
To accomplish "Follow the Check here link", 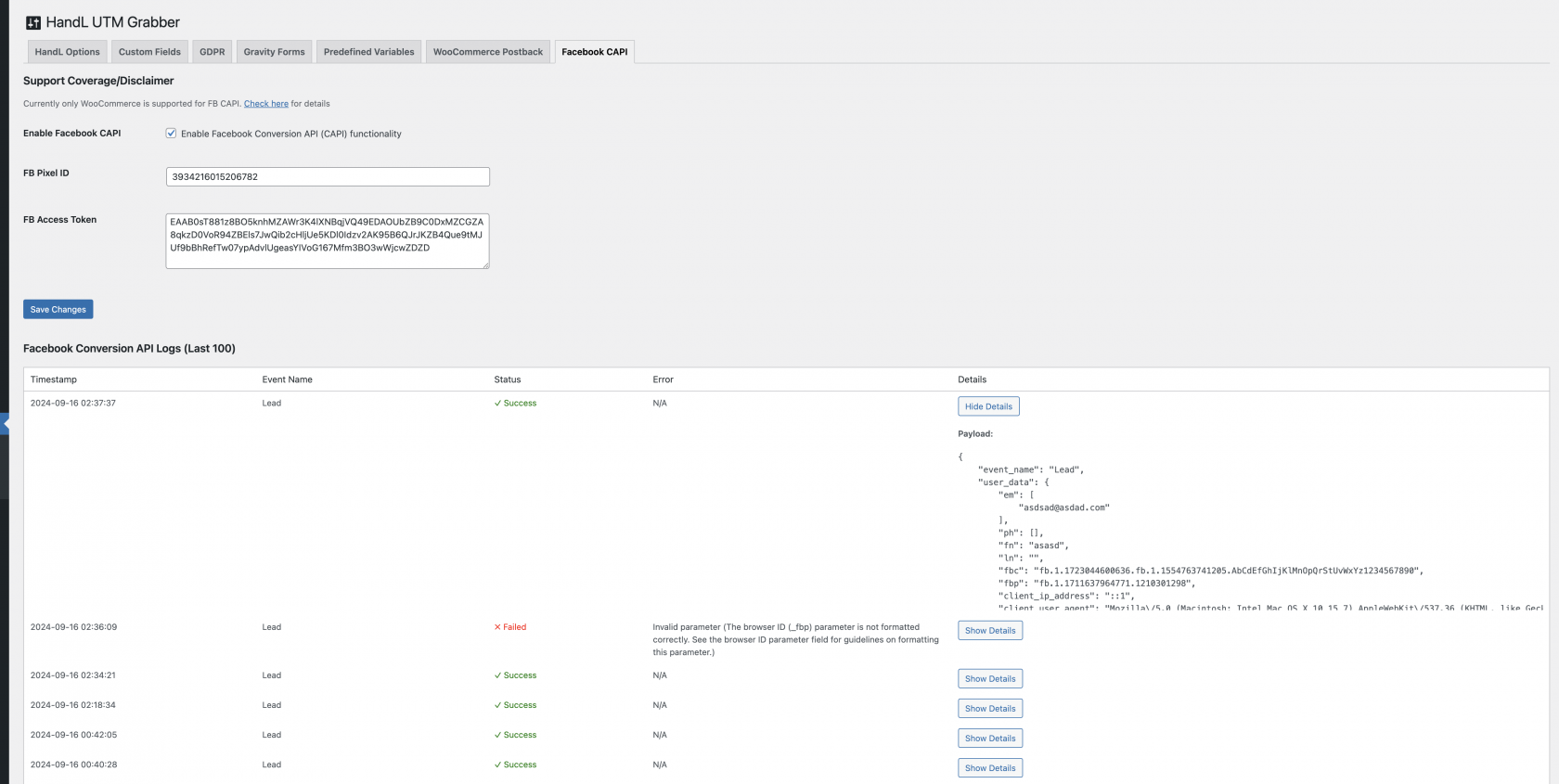I will (x=266, y=104).
